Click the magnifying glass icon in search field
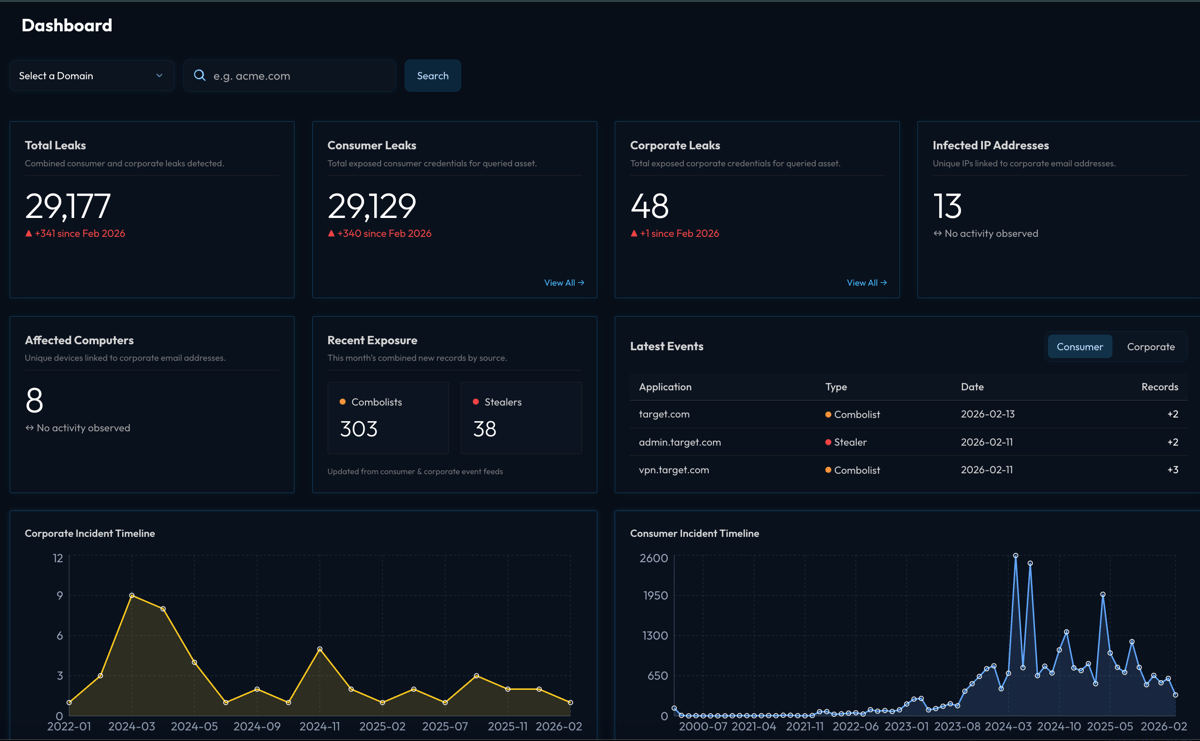Screen dimensions: 1200x741 pos(199,75)
